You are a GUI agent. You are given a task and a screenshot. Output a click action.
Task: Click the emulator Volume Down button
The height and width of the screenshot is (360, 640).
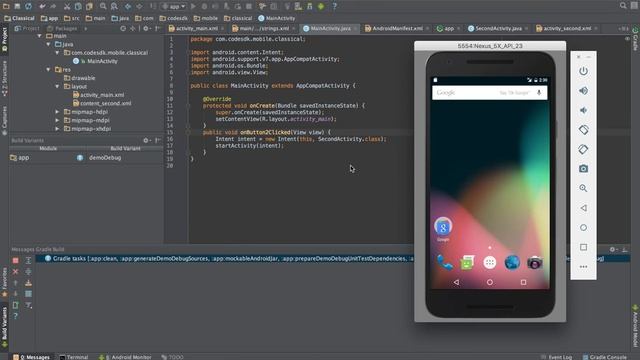point(583,110)
